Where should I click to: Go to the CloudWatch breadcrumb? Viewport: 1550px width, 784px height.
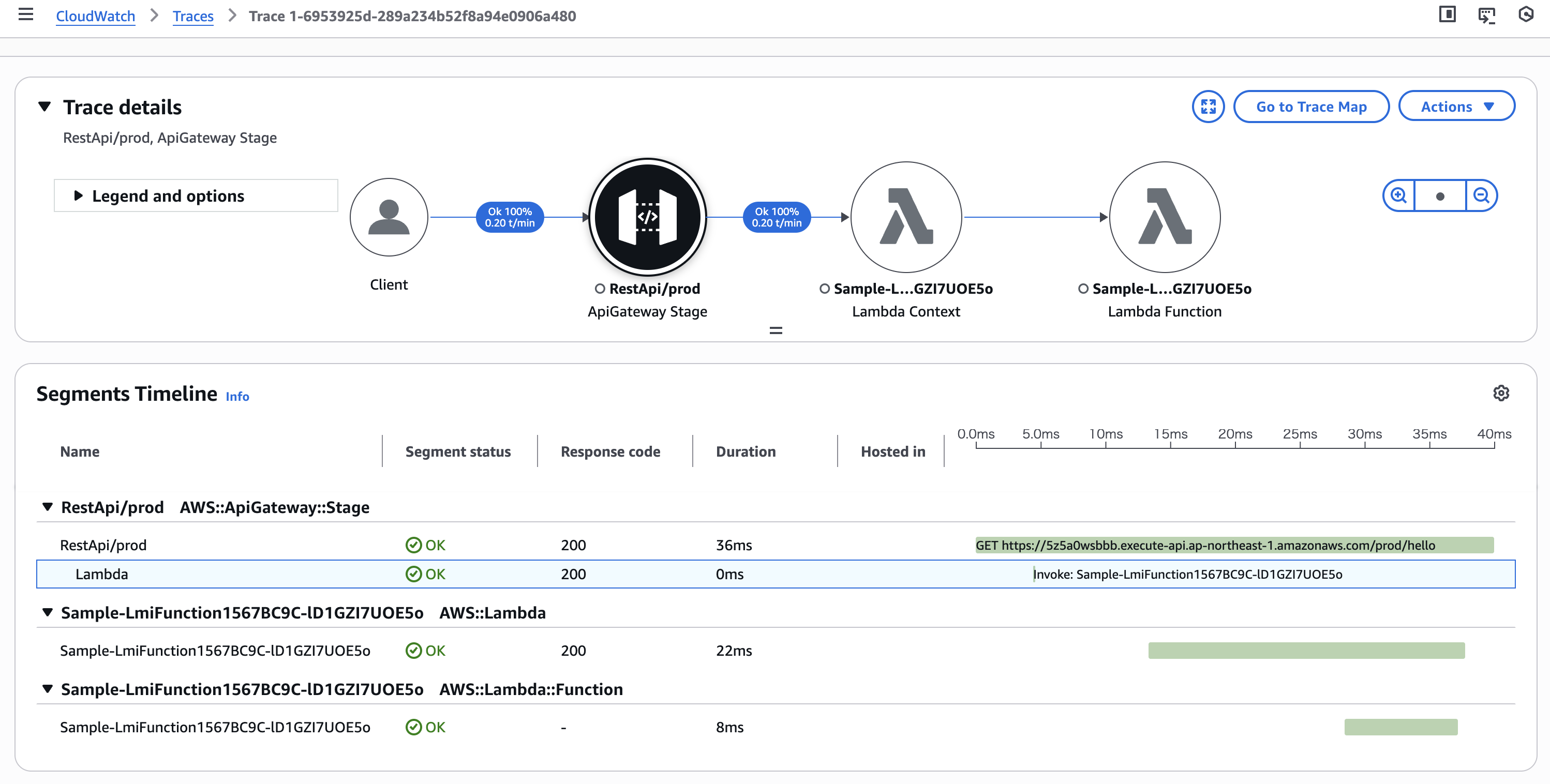(x=95, y=16)
